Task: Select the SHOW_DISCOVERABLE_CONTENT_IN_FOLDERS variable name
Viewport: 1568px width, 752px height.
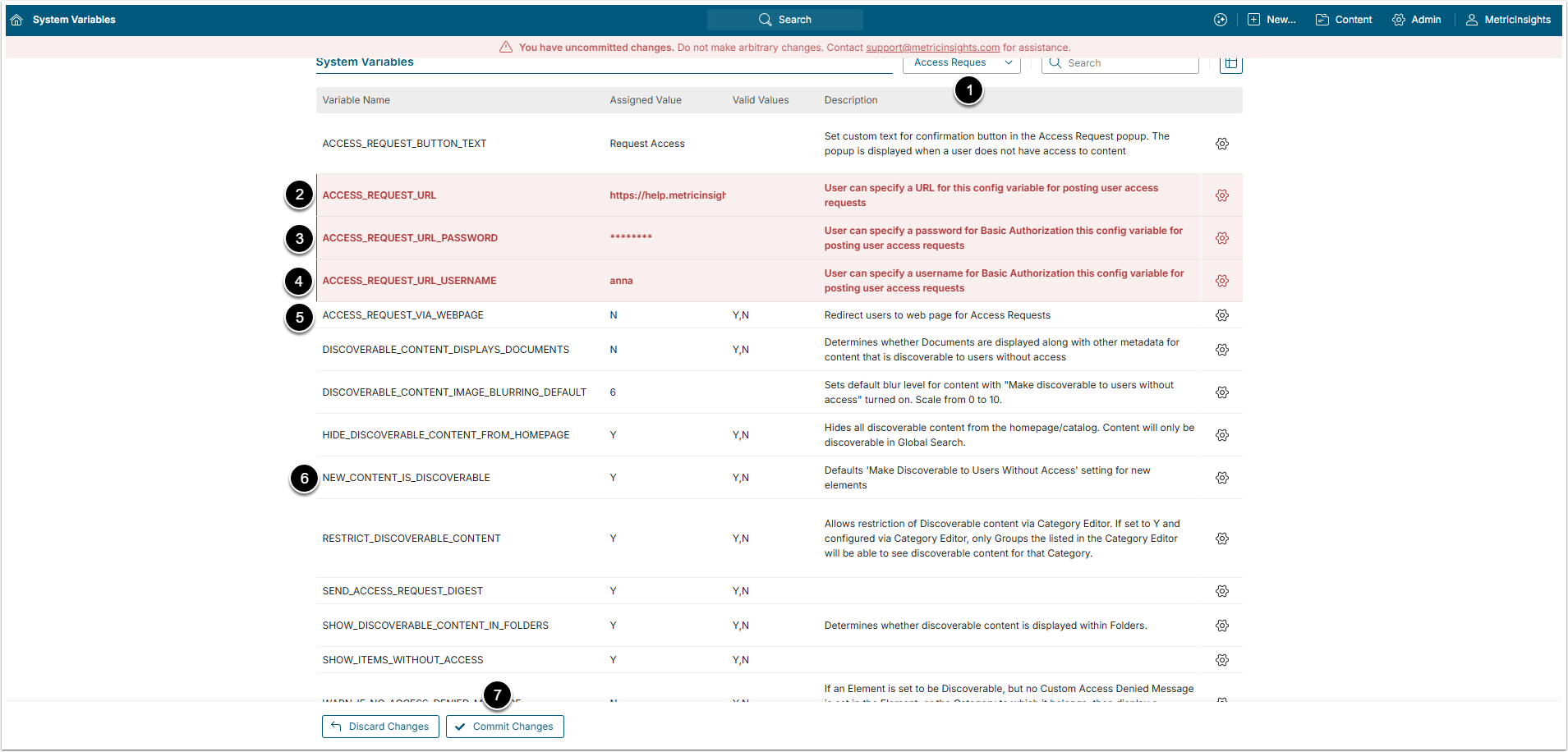Action: 435,626
